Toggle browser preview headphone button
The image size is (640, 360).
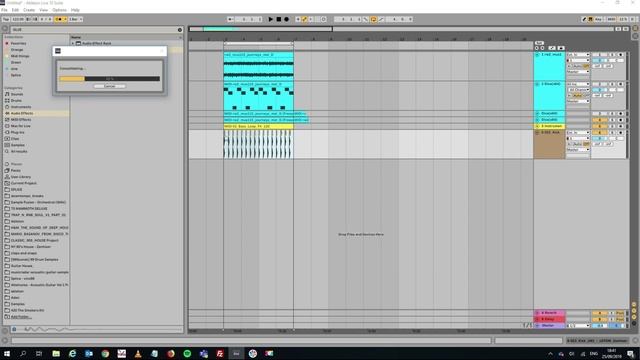[14, 329]
